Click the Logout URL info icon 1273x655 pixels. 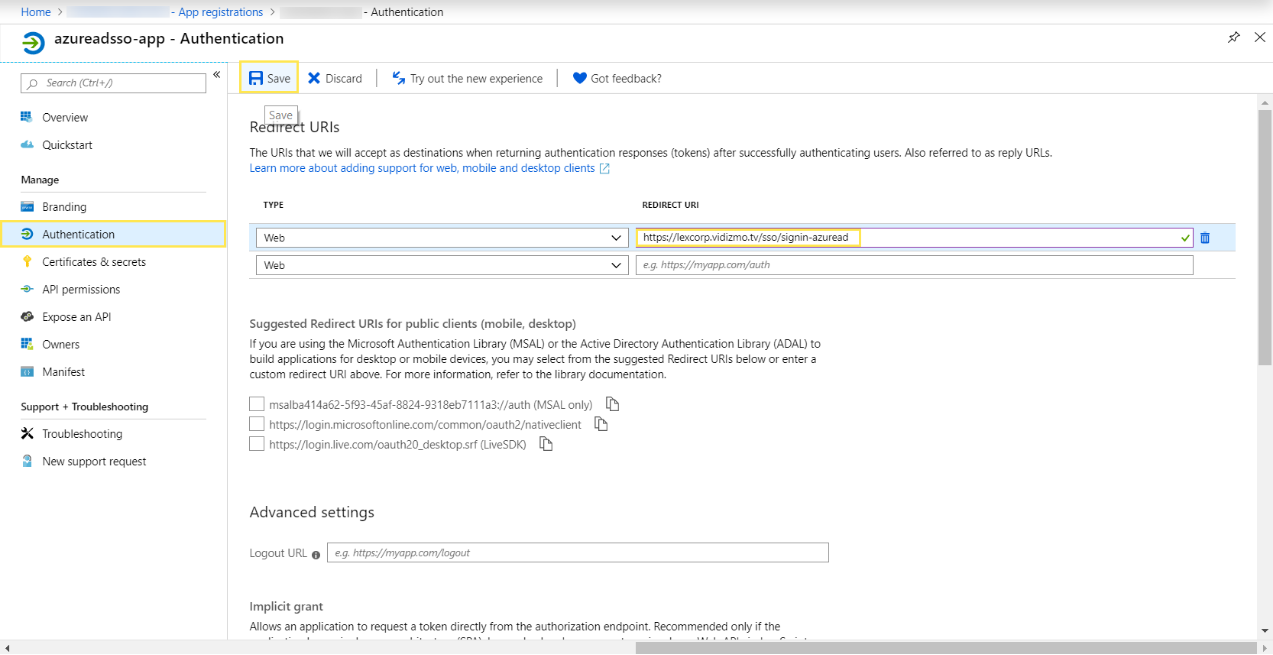click(316, 554)
